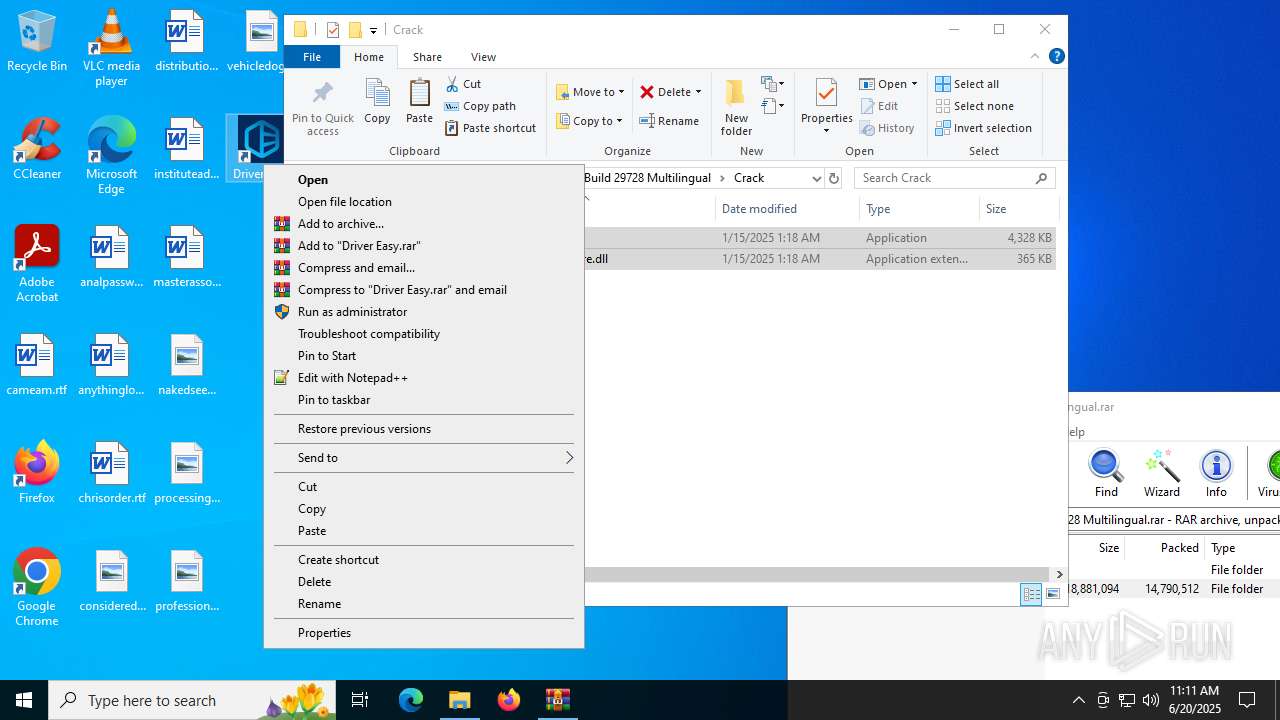Click Invert selection in ribbon
The image size is (1280, 720).
pyautogui.click(x=983, y=128)
